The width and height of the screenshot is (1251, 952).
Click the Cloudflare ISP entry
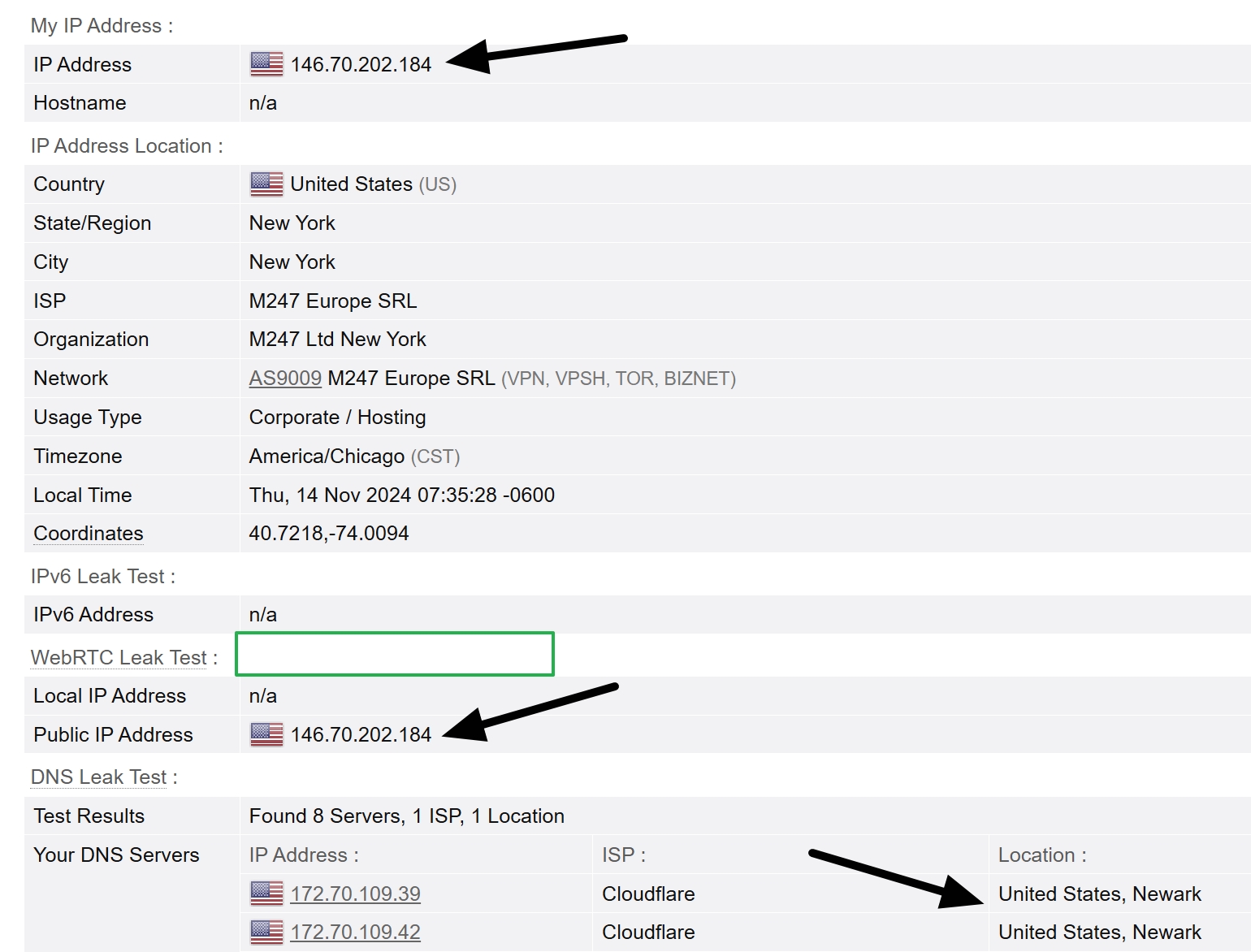pos(647,893)
